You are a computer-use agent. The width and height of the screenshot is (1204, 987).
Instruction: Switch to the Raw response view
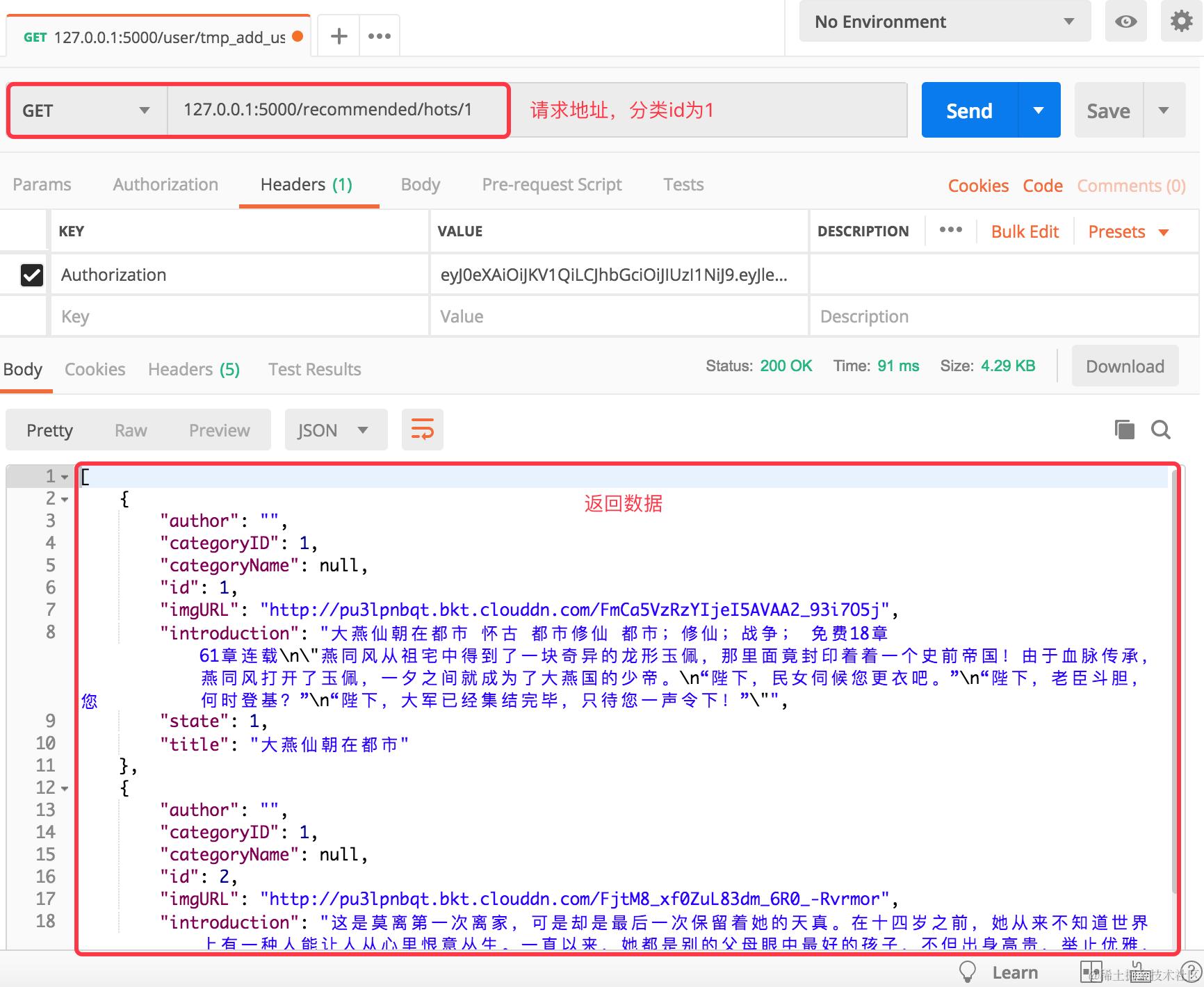pyautogui.click(x=131, y=430)
